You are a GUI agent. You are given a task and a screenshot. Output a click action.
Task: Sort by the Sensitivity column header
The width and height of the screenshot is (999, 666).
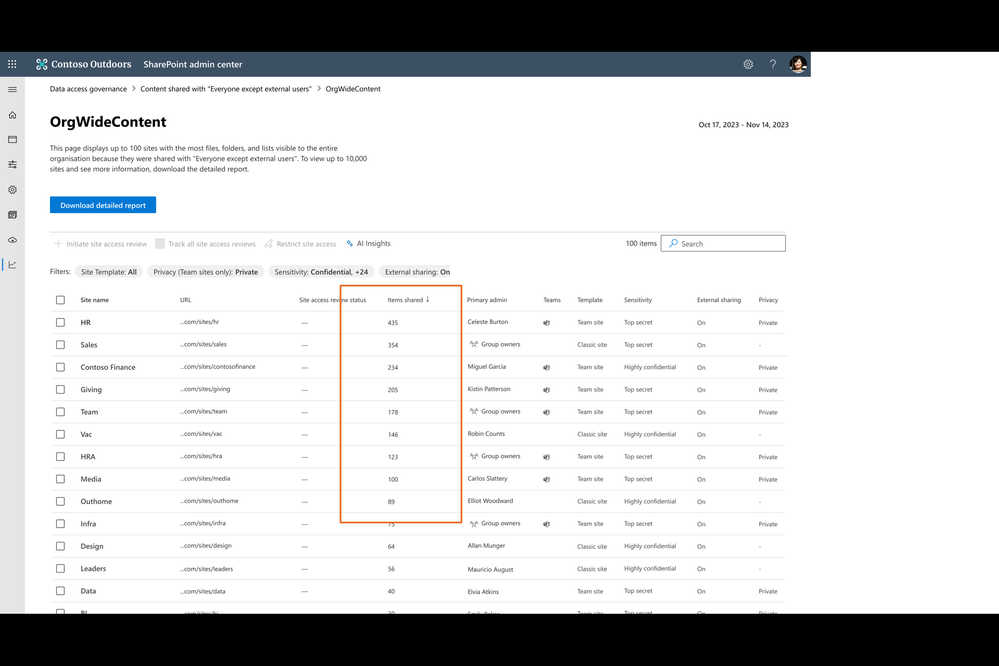click(x=638, y=300)
